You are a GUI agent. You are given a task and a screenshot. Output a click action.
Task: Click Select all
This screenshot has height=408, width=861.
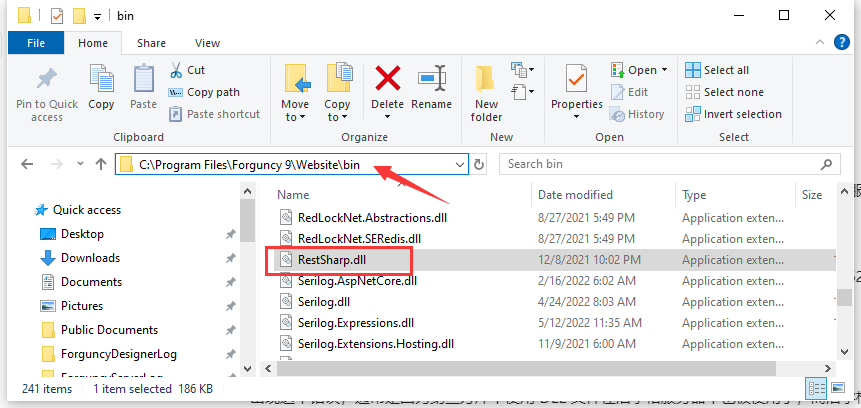pyautogui.click(x=717, y=70)
